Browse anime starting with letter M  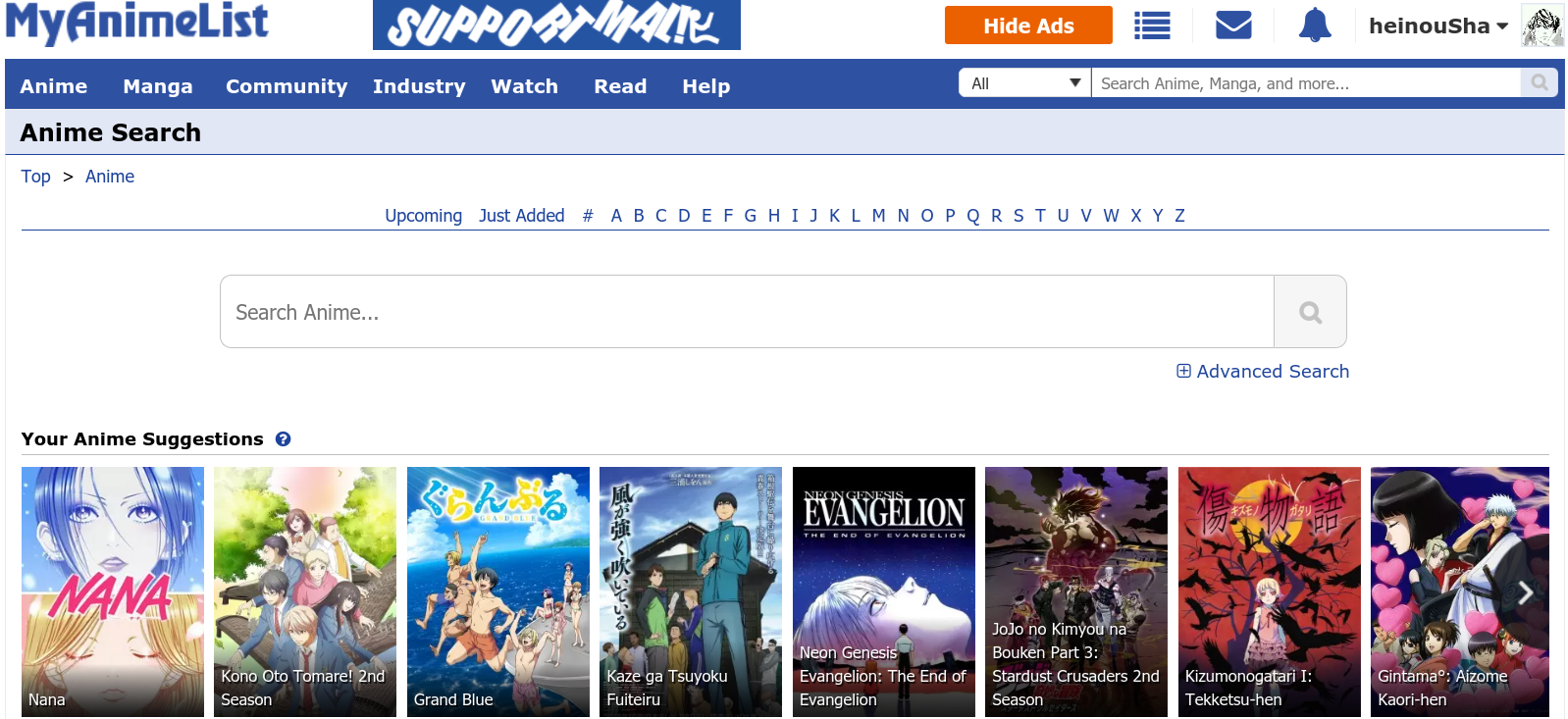pyautogui.click(x=878, y=216)
